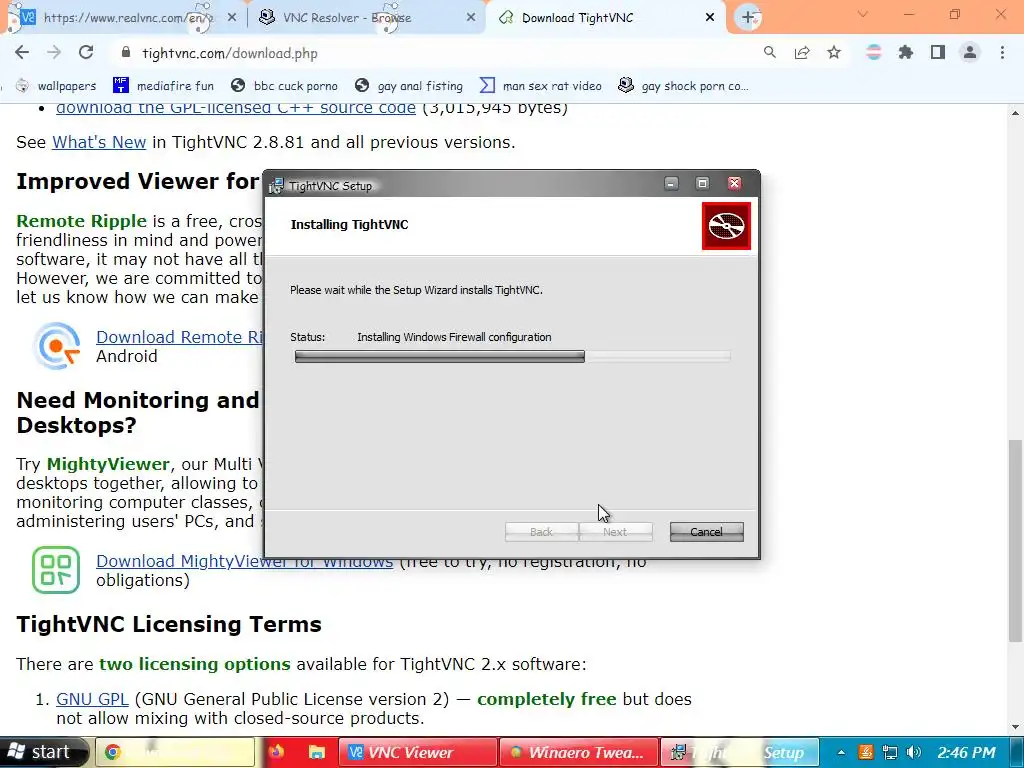This screenshot has width=1024, height=768.
Task: Click the 2:46 PM taskbar clock
Action: pos(967,752)
